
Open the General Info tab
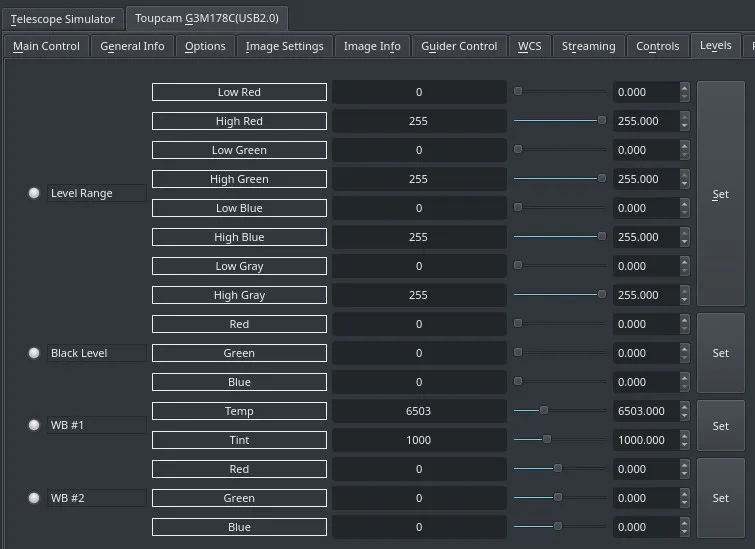tap(132, 46)
